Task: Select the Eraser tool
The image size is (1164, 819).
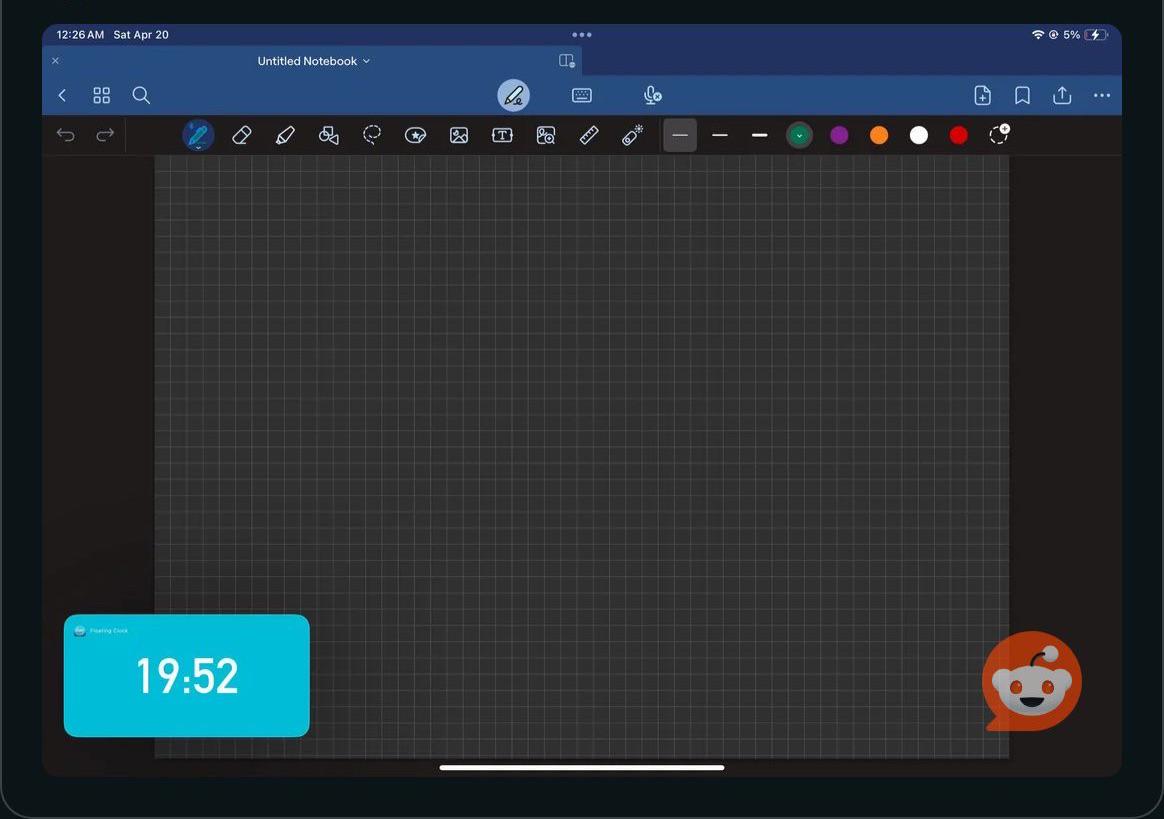Action: point(241,134)
